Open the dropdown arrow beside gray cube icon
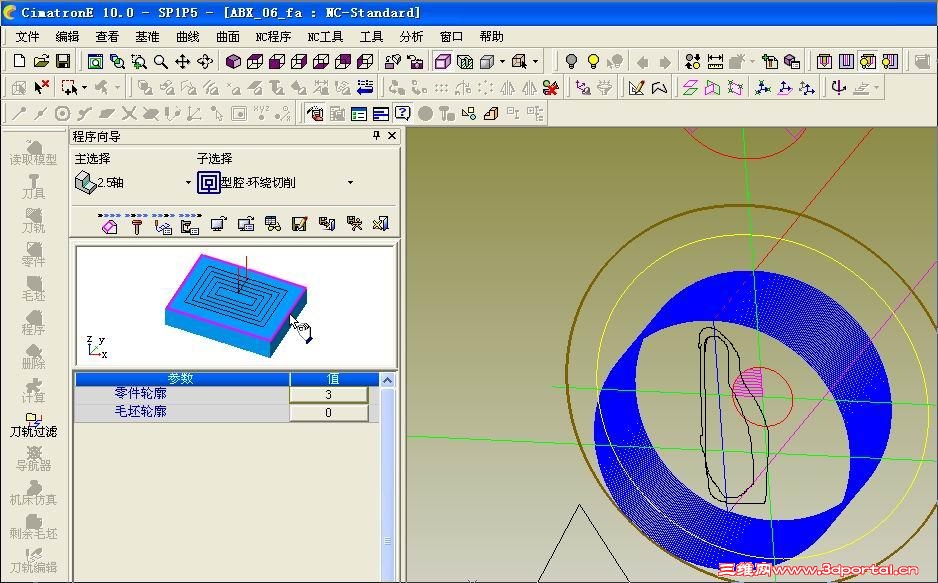 coord(502,61)
